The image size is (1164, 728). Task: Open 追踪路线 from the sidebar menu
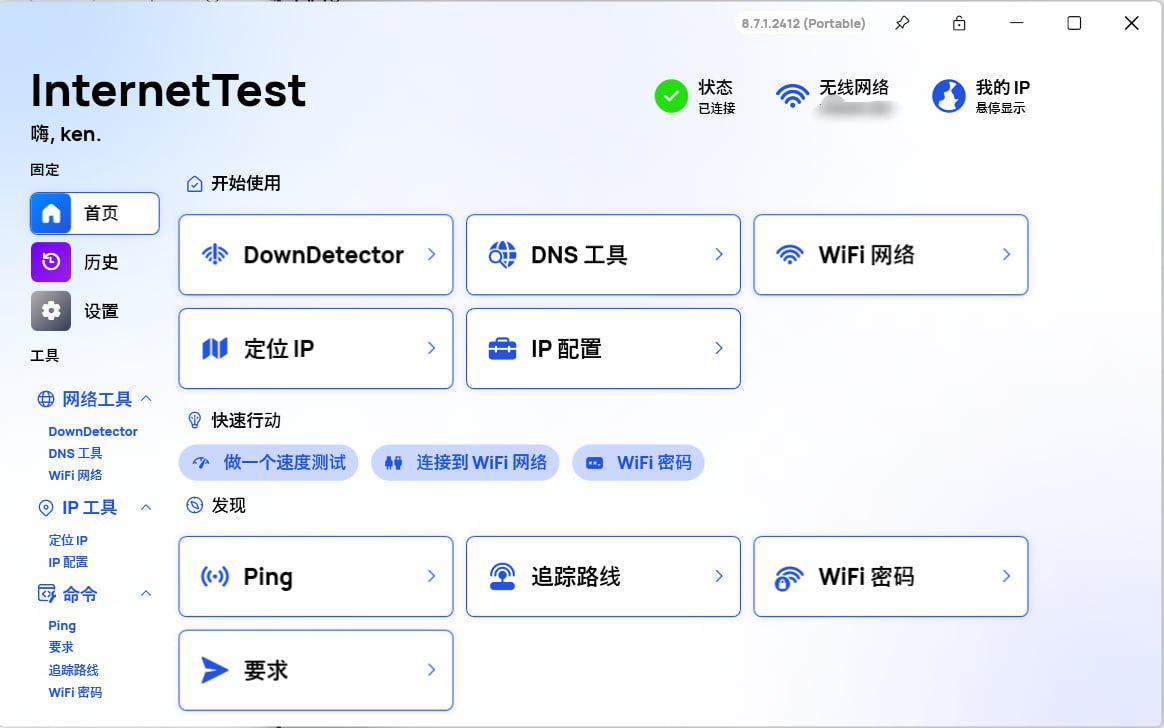[x=74, y=669]
